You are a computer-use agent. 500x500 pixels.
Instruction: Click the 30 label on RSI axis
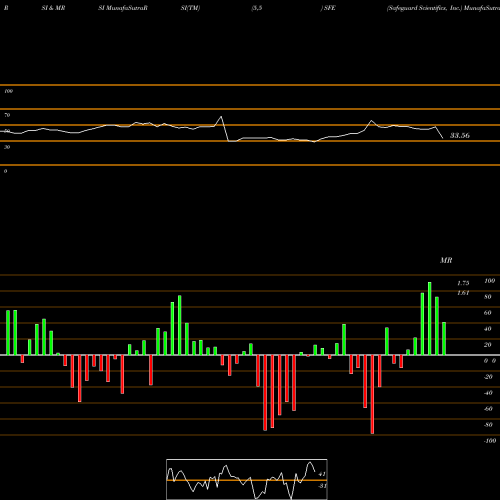[7, 147]
